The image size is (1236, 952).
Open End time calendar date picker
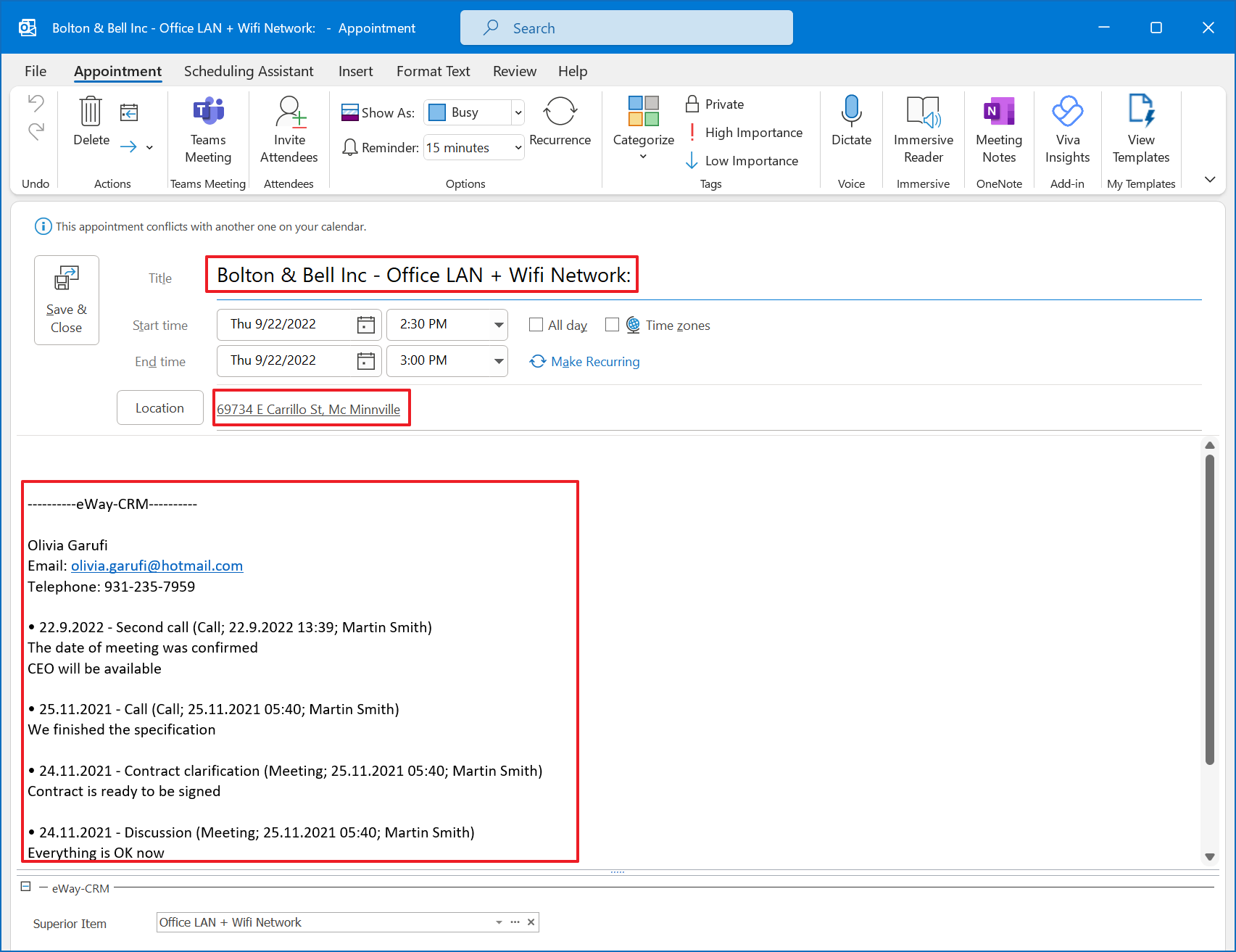[x=366, y=361]
